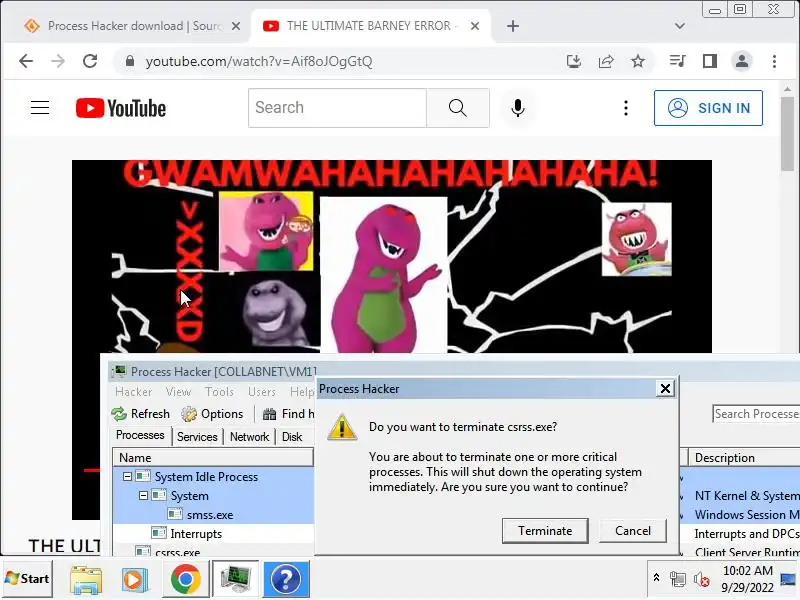Open the Hacker menu

(134, 392)
